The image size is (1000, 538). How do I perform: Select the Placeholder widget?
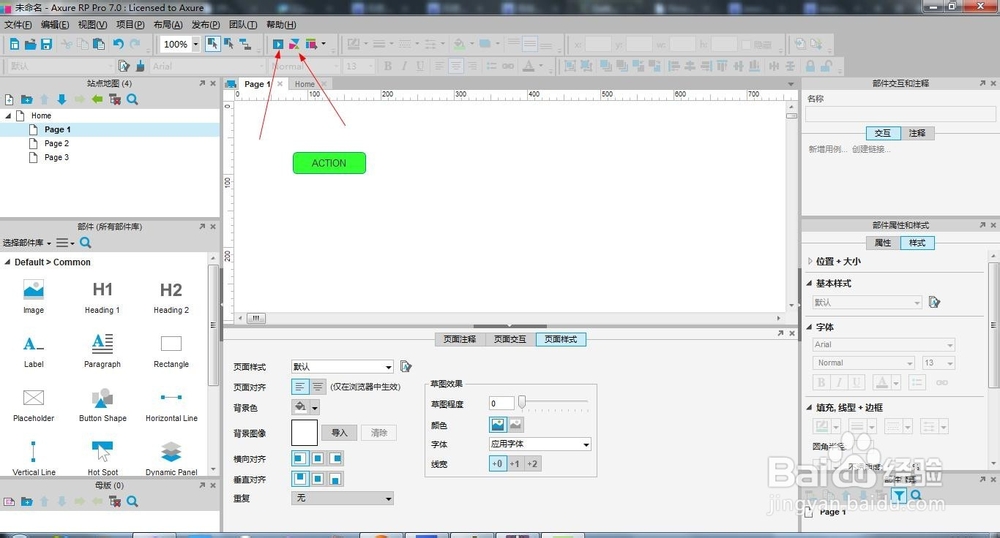coord(33,405)
